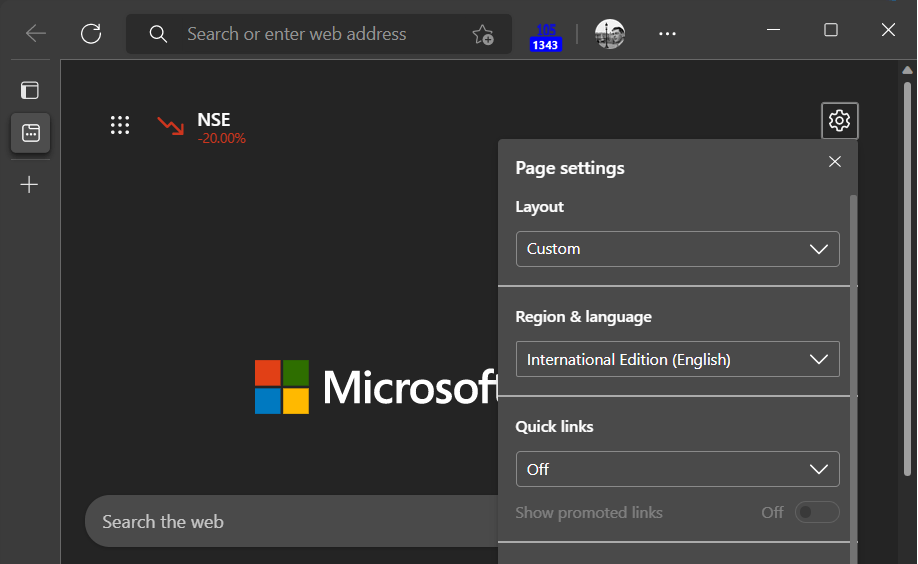Open the profile avatar menu

click(x=609, y=34)
